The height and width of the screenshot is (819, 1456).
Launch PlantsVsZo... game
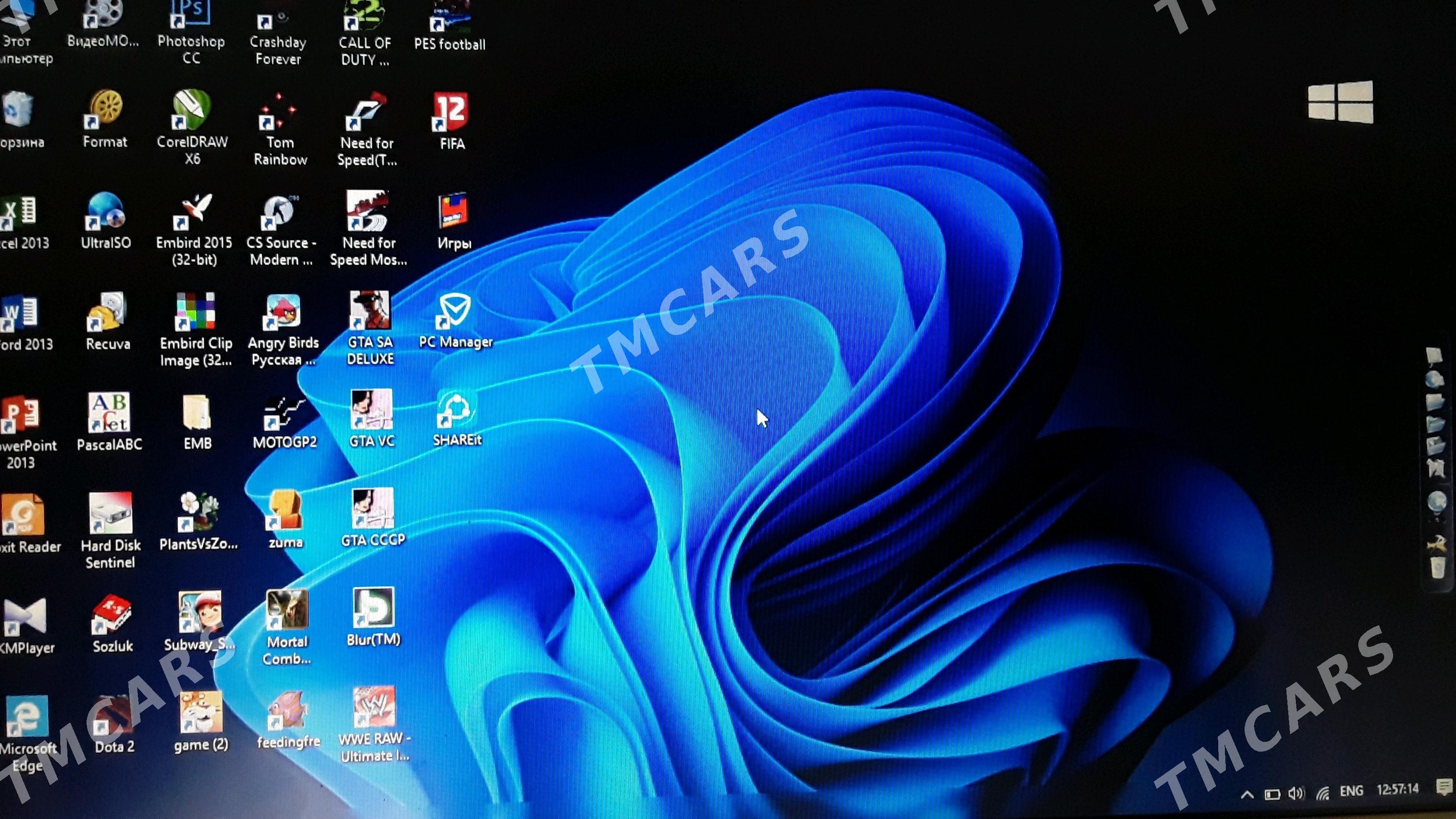pos(198,521)
